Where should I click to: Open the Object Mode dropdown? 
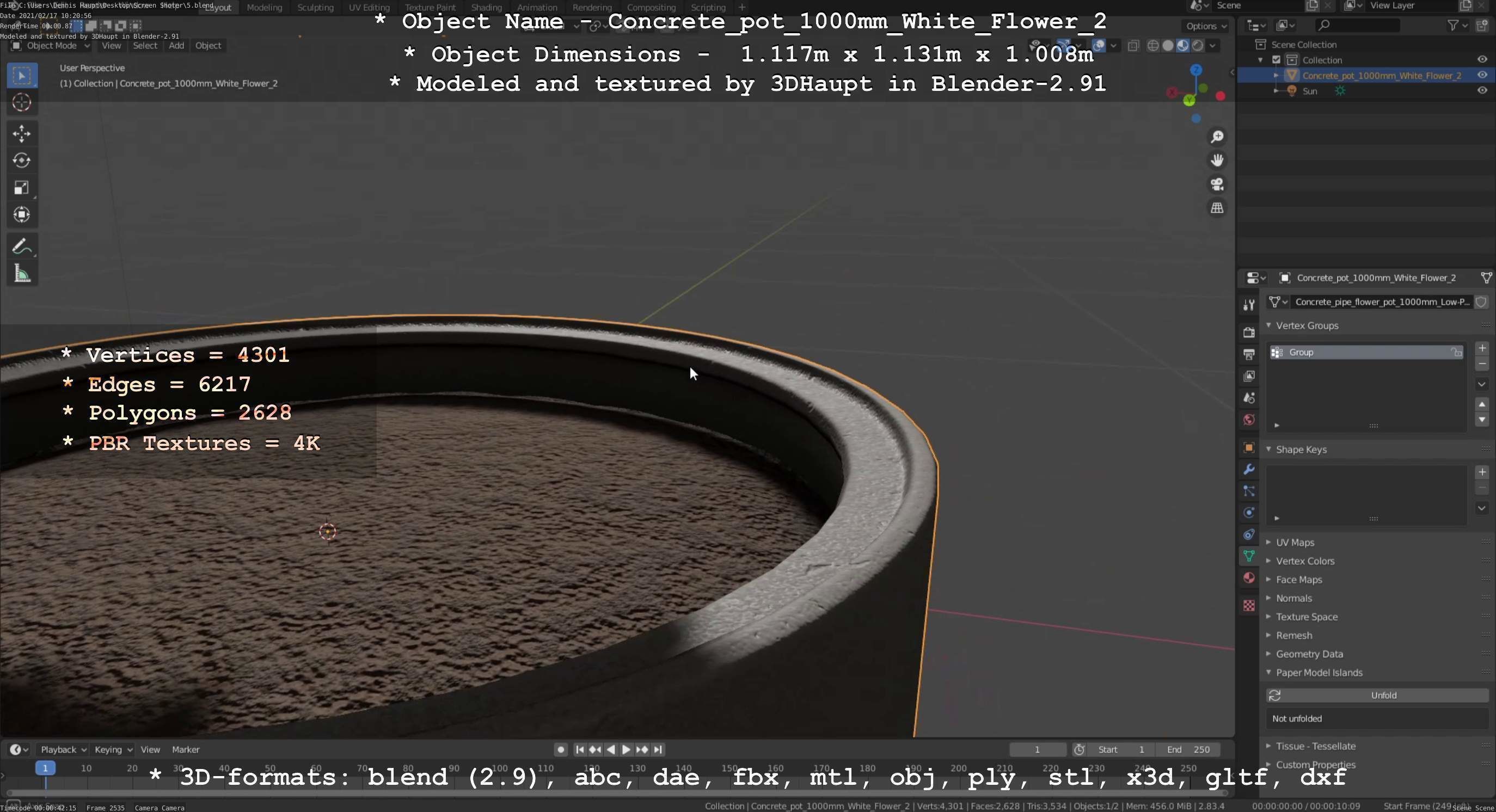(51, 46)
